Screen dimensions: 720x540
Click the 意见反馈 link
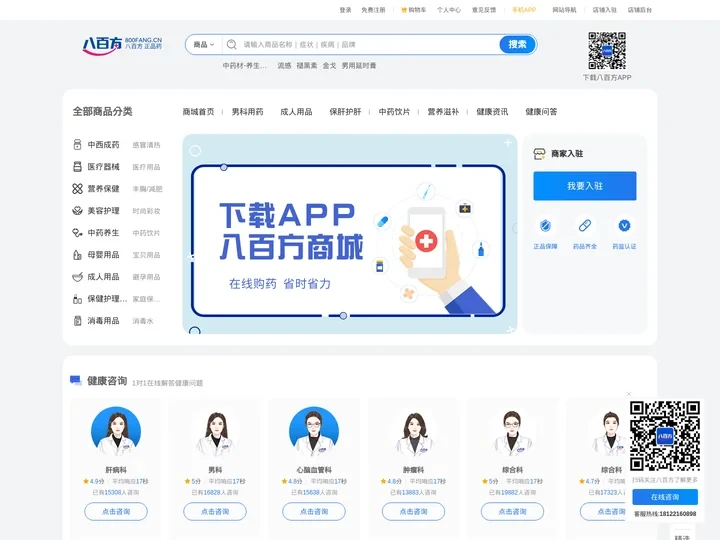[x=484, y=10]
